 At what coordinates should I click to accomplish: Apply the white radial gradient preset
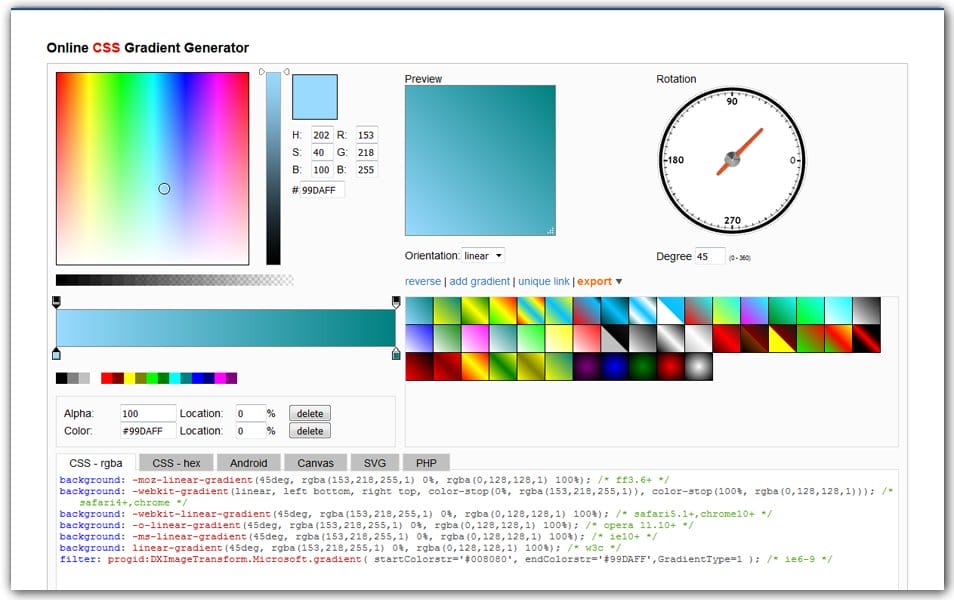pyautogui.click(x=698, y=367)
